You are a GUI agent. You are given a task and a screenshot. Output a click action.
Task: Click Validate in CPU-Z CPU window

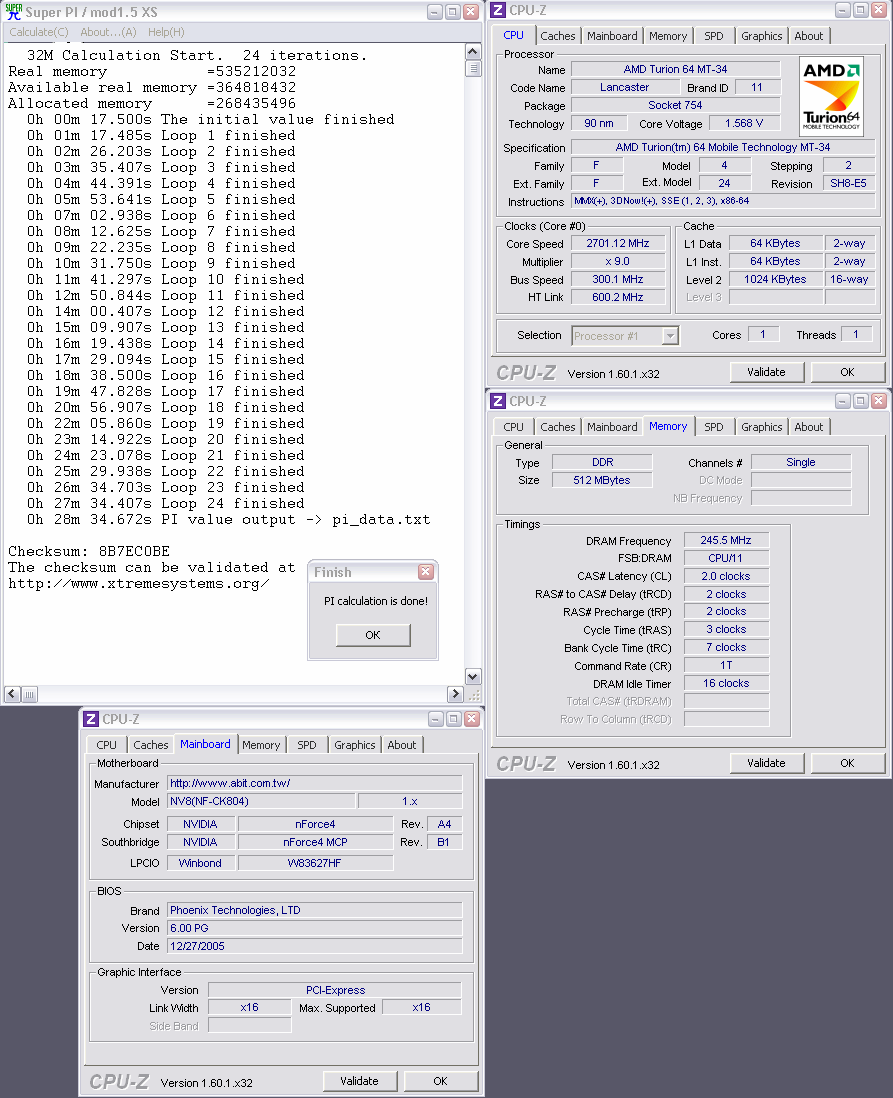point(766,373)
